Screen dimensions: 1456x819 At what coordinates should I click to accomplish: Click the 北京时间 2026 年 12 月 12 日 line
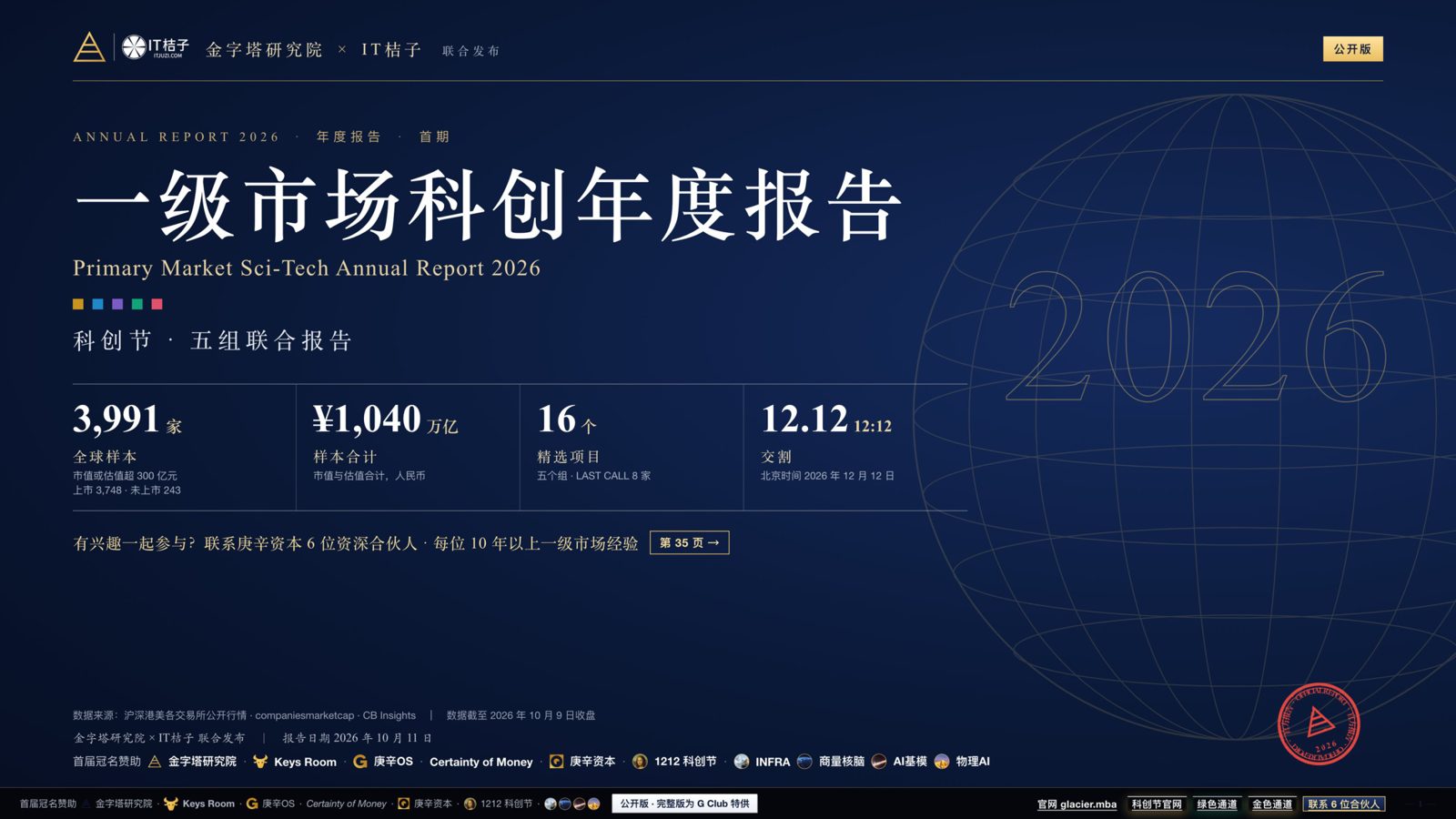pyautogui.click(x=827, y=476)
